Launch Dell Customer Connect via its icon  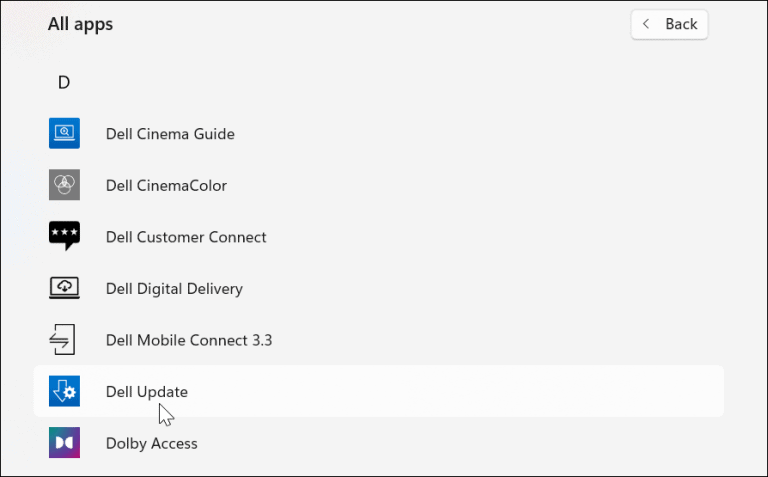(x=64, y=237)
